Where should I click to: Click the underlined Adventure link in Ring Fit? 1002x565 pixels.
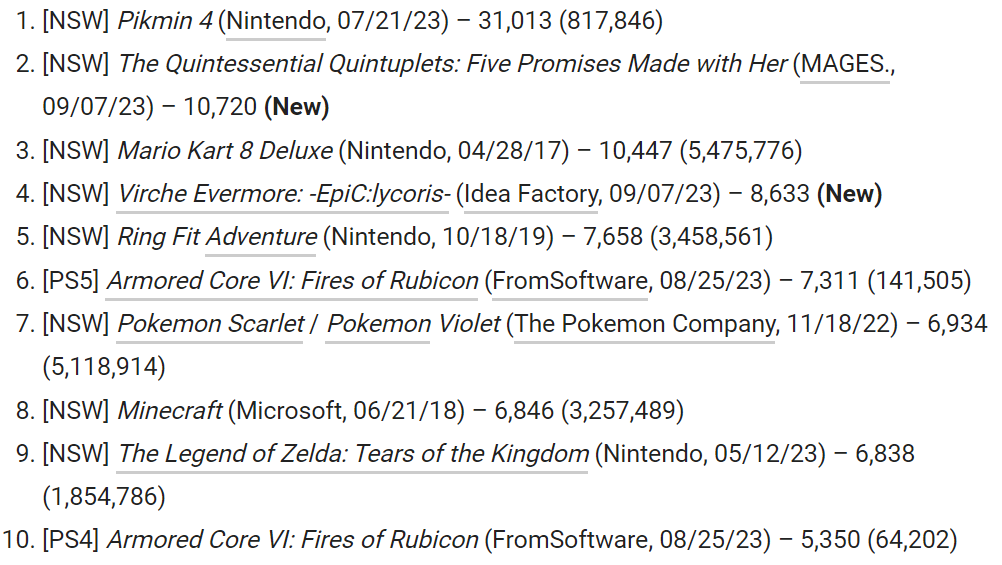tap(261, 237)
